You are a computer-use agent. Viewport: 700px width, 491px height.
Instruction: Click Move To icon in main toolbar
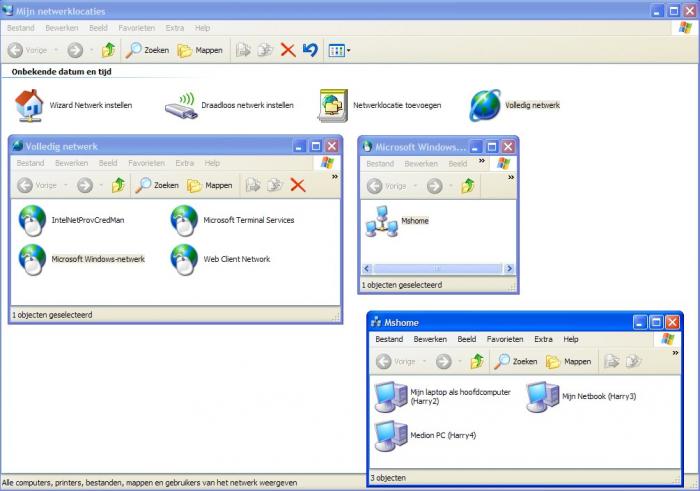[x=243, y=50]
